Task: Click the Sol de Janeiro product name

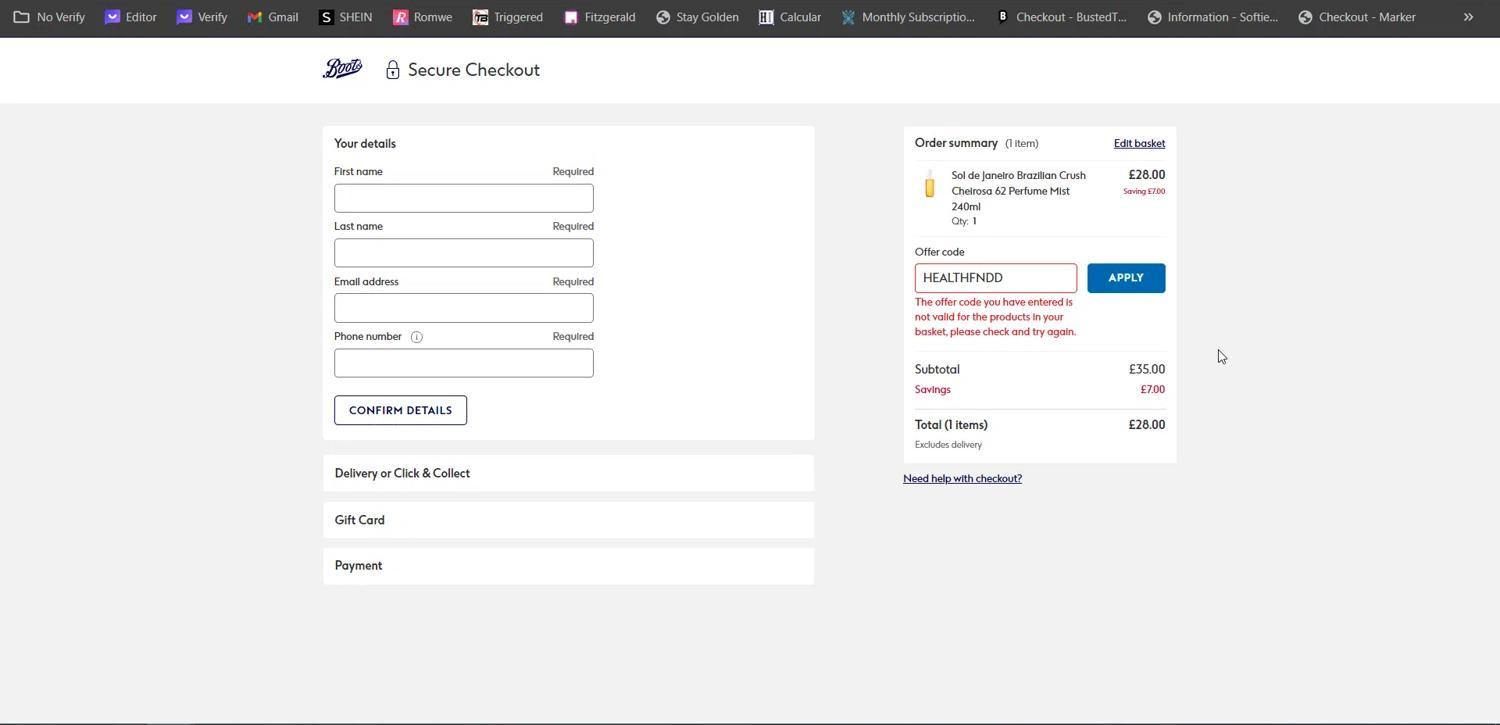Action: (1018, 191)
